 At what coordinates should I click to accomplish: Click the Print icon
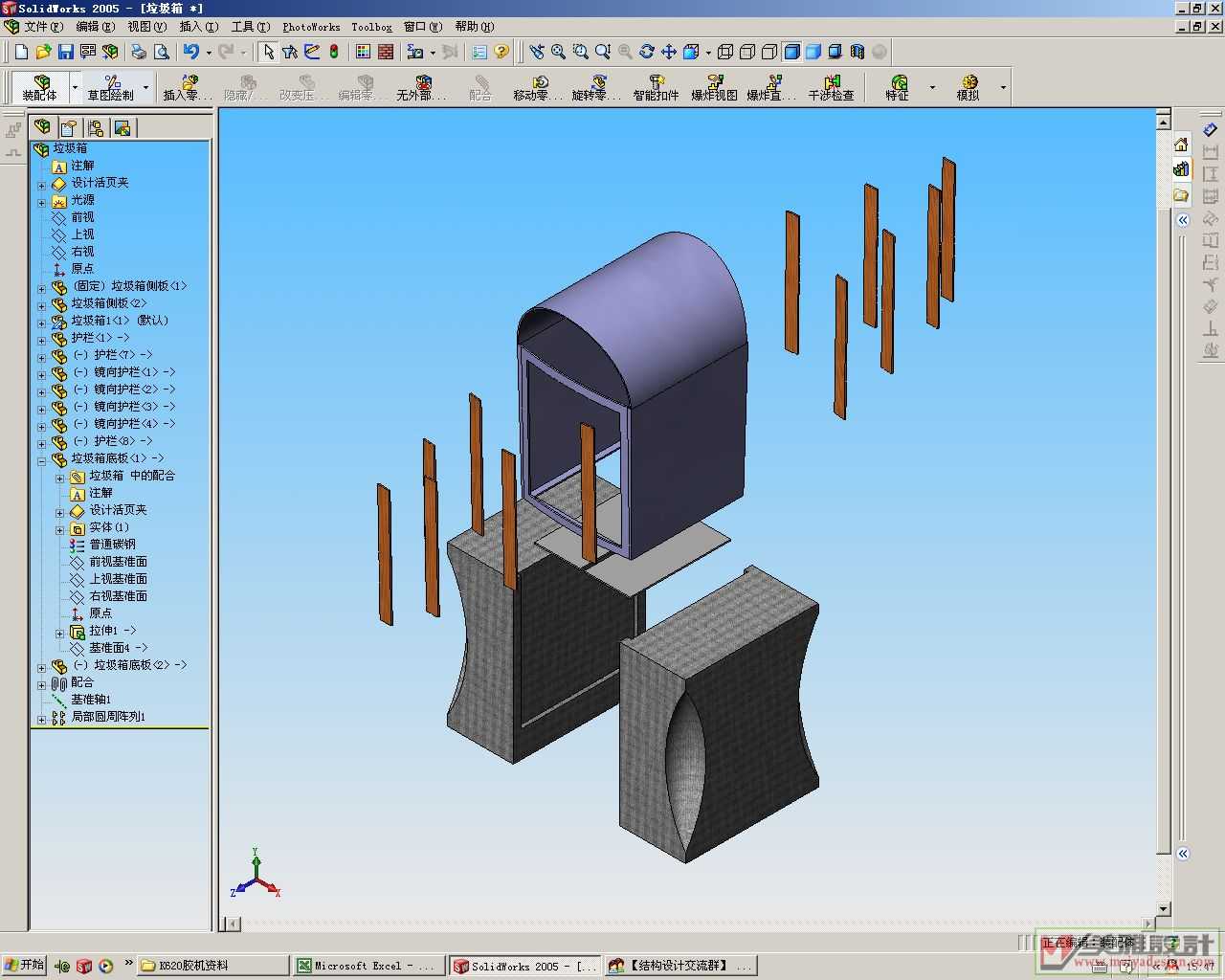139,52
